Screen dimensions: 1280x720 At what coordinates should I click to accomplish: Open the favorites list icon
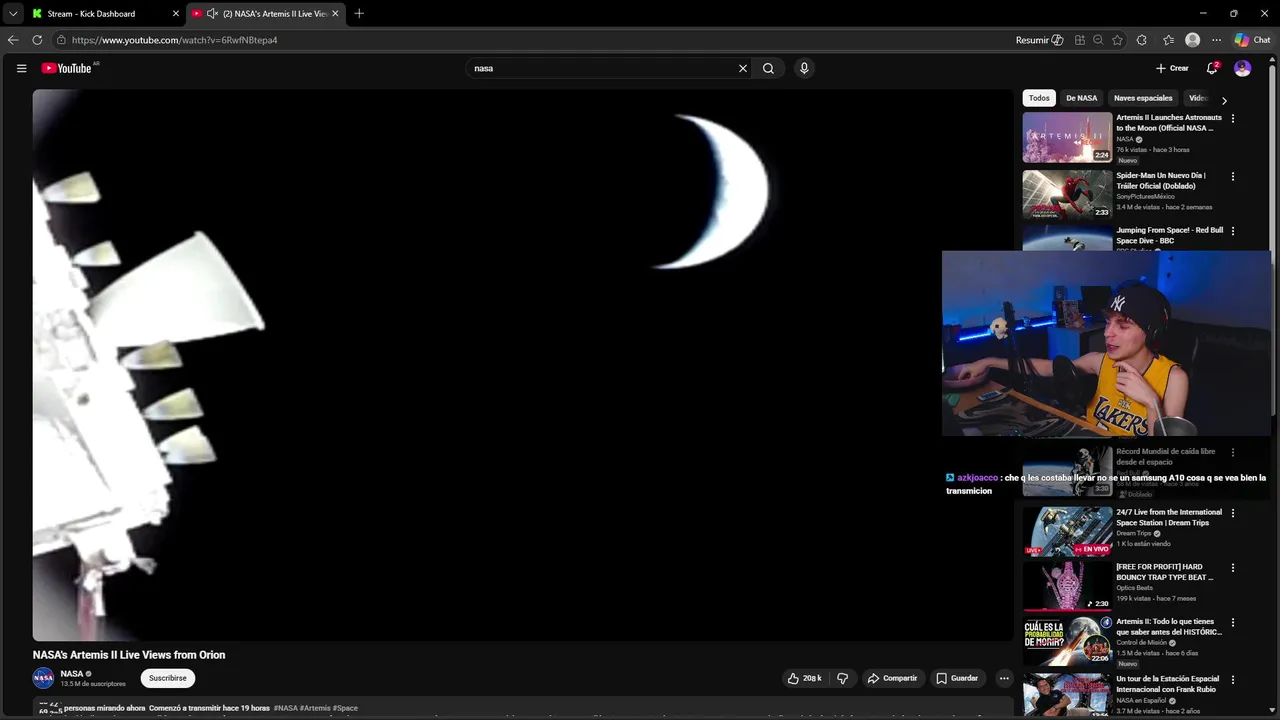click(1168, 40)
